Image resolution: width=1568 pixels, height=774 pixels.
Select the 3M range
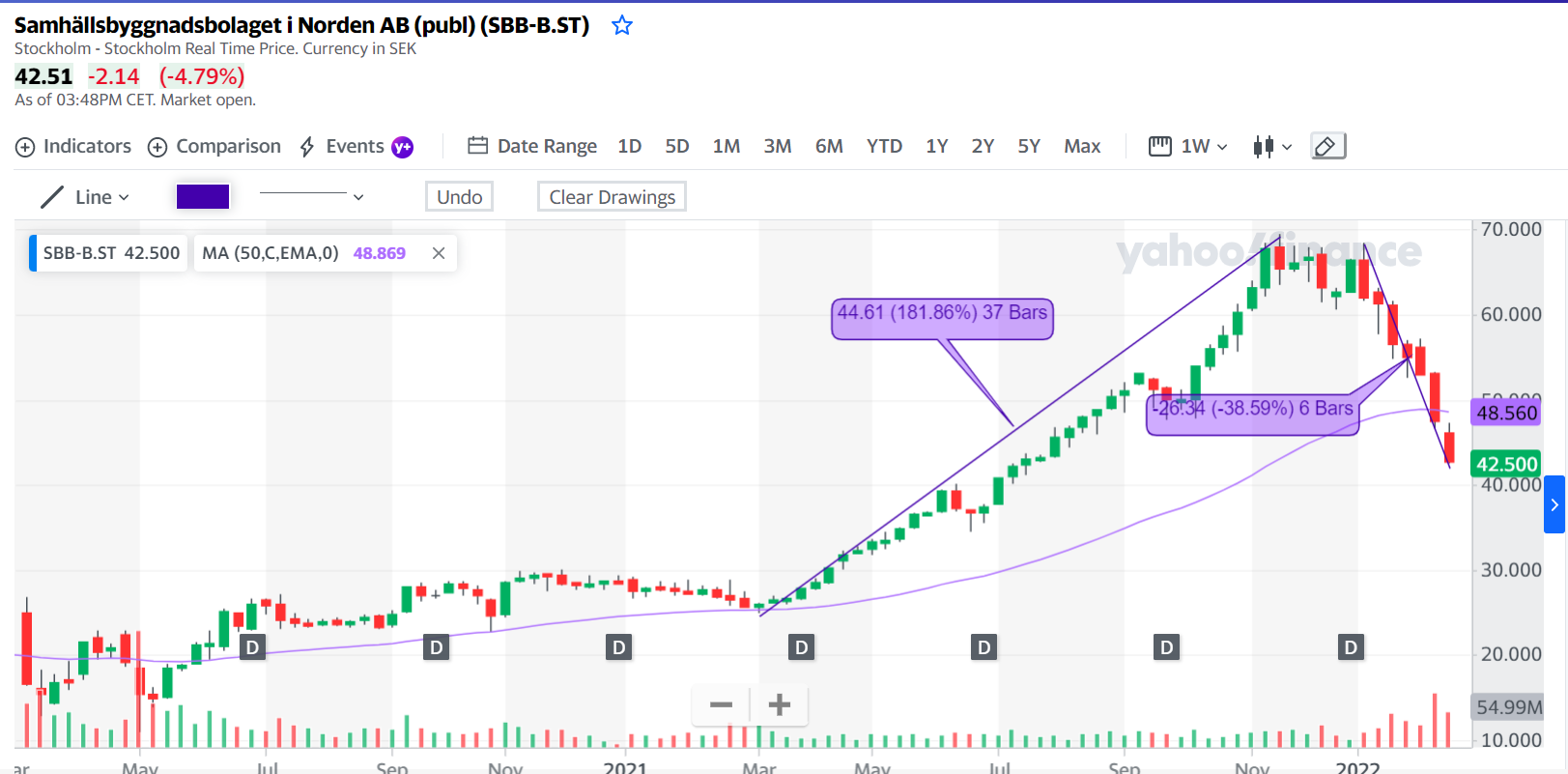tap(778, 146)
